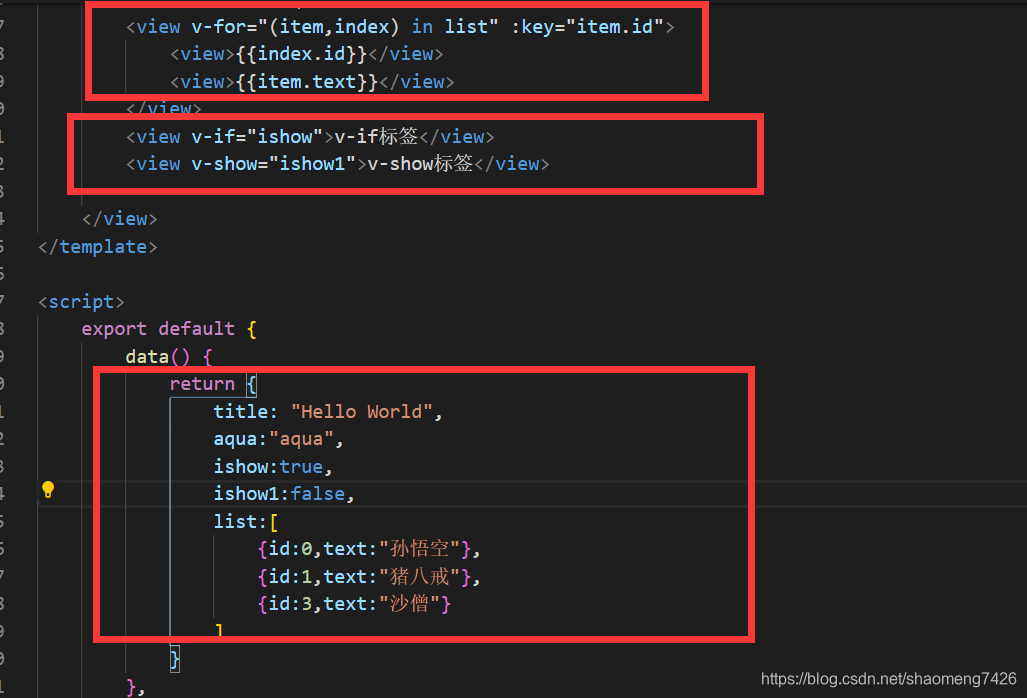
Task: Click the "孙悟空" string
Action: coord(419,549)
